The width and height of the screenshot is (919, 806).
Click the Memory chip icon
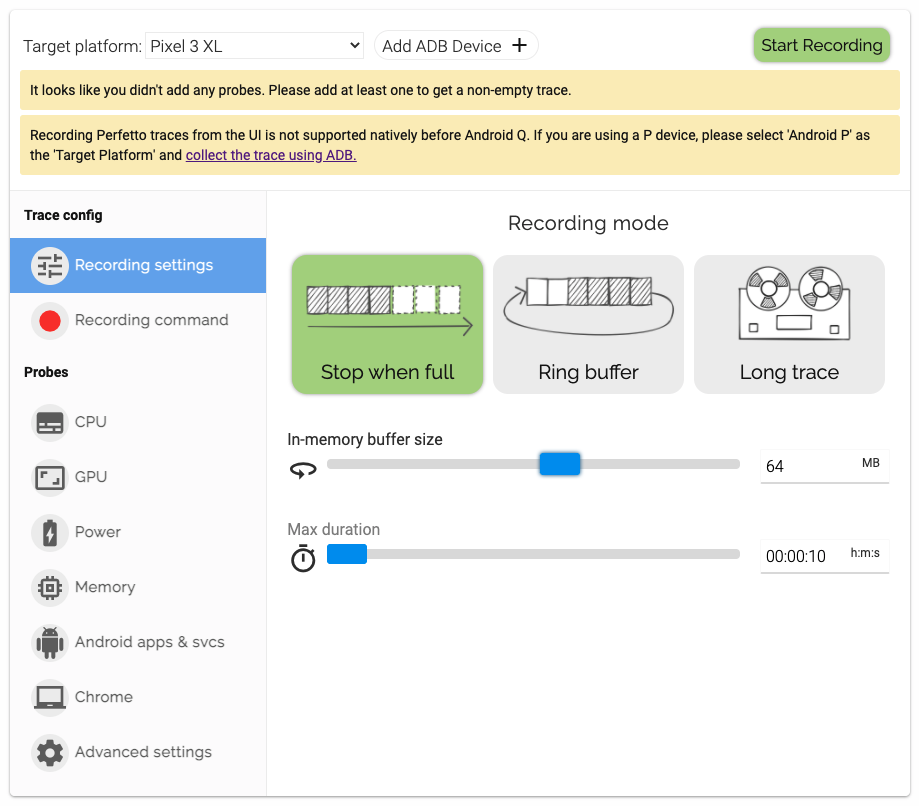[50, 588]
